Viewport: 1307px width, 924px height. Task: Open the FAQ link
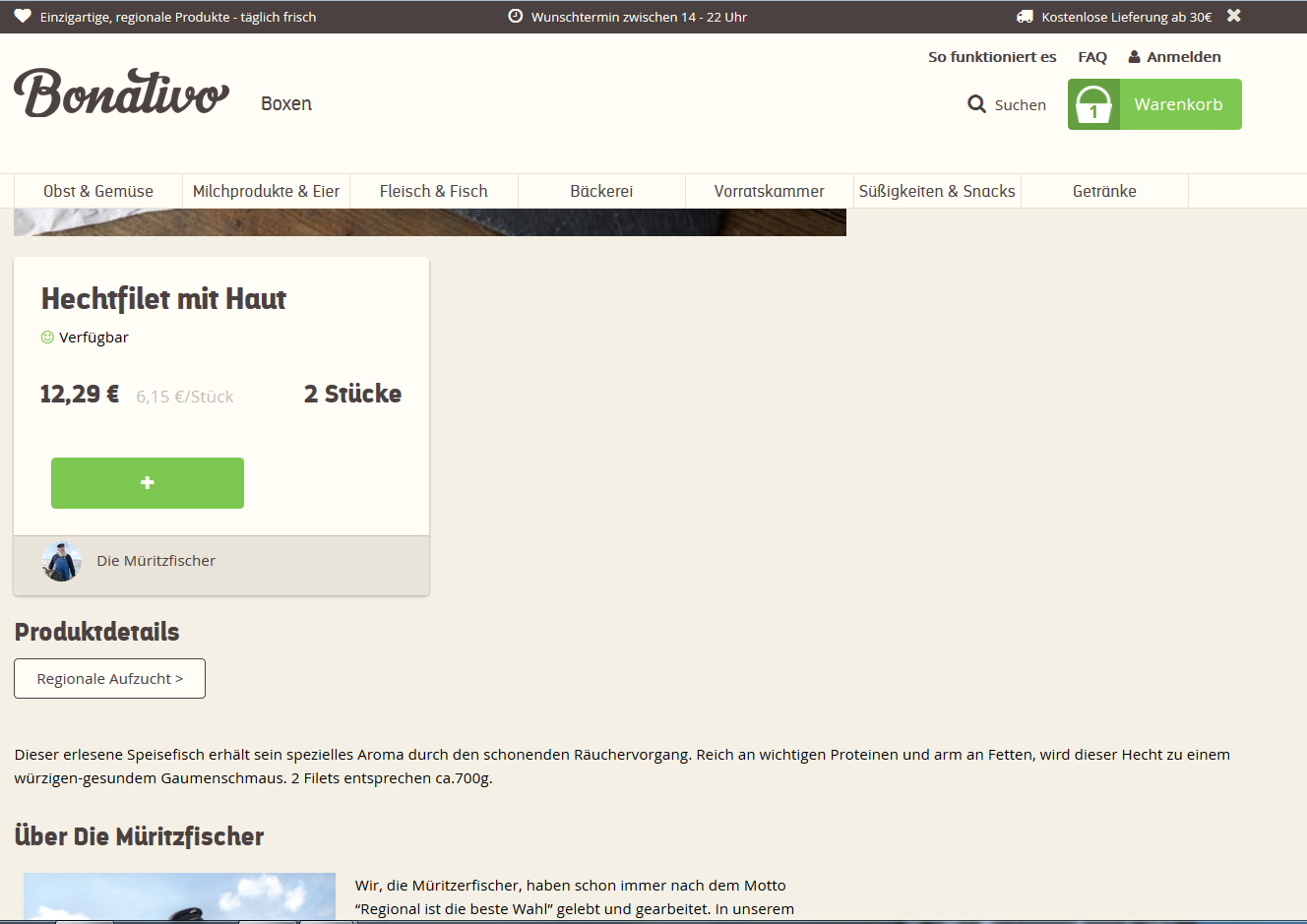click(1092, 57)
